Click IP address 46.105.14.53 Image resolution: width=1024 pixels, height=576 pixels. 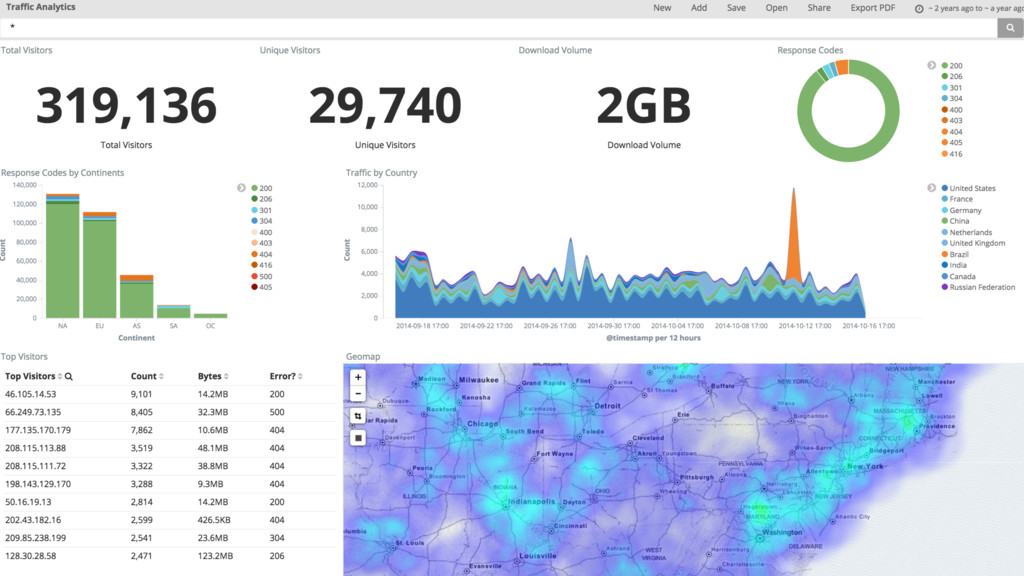[31, 394]
